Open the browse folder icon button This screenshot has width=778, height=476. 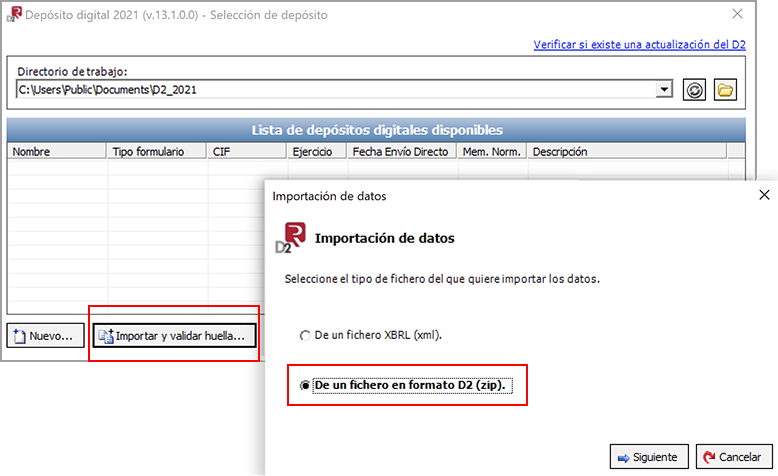tap(725, 90)
